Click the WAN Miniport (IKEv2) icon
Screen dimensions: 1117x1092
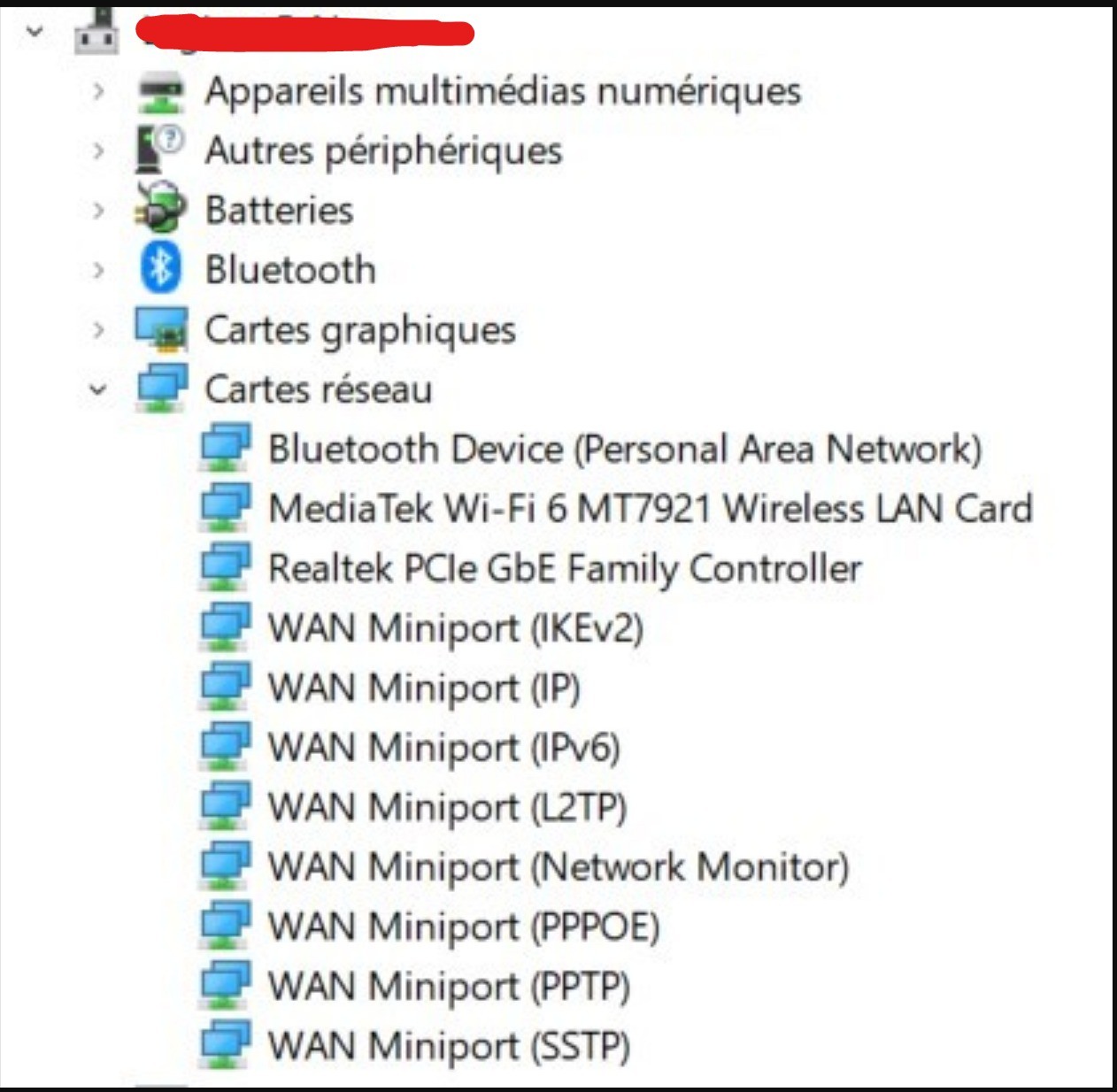point(225,627)
